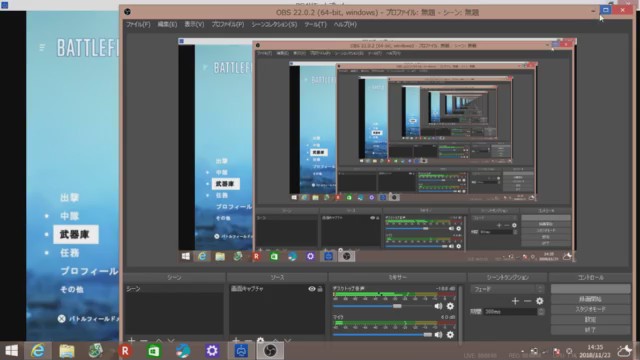
Task: Remove scene transition with minus icon
Action: tap(527, 301)
